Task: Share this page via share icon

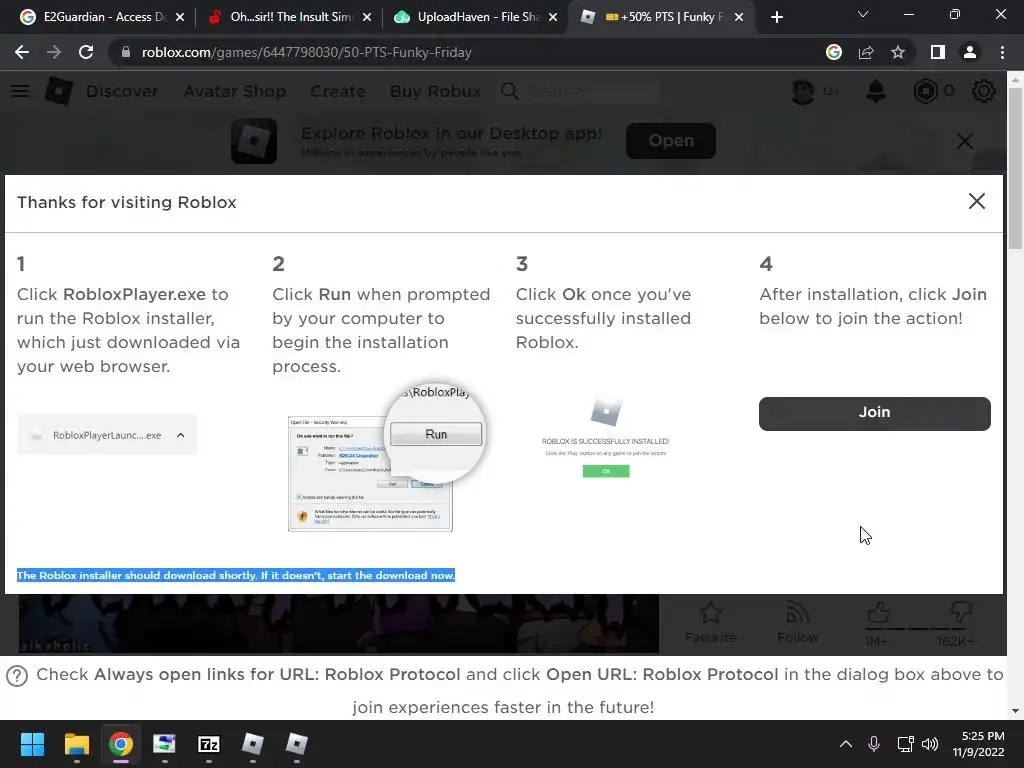Action: (866, 52)
